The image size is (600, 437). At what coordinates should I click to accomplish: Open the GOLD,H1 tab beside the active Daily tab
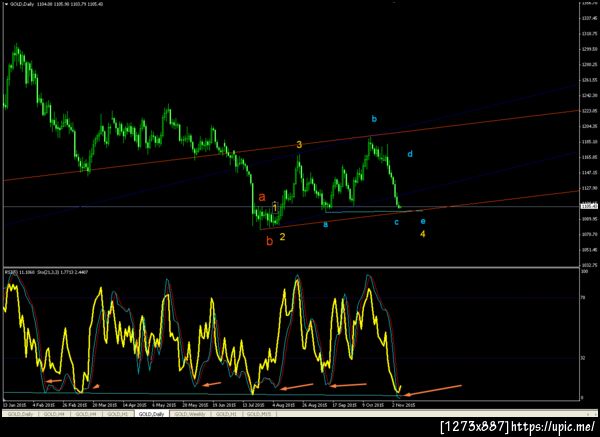[117, 414]
